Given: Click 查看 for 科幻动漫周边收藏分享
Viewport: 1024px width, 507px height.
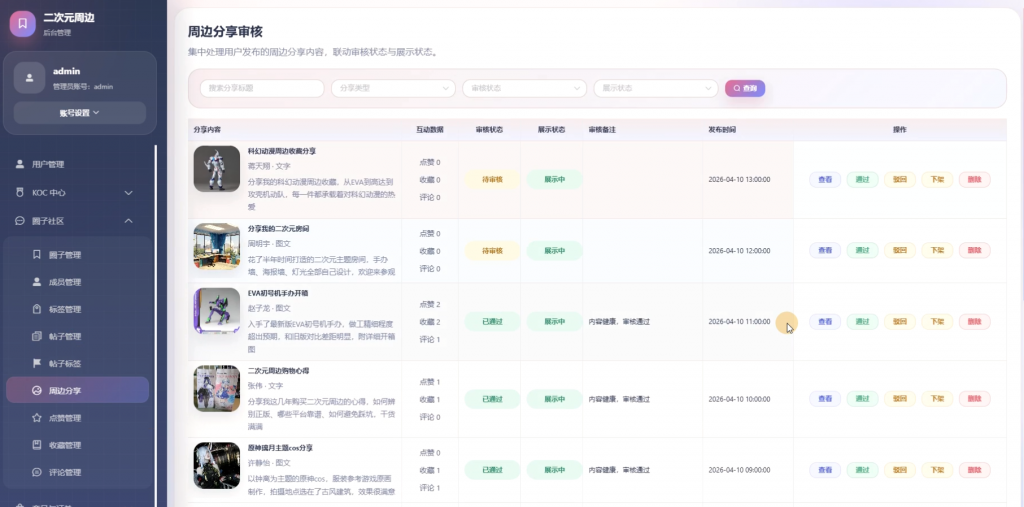Looking at the screenshot, I should point(825,179).
